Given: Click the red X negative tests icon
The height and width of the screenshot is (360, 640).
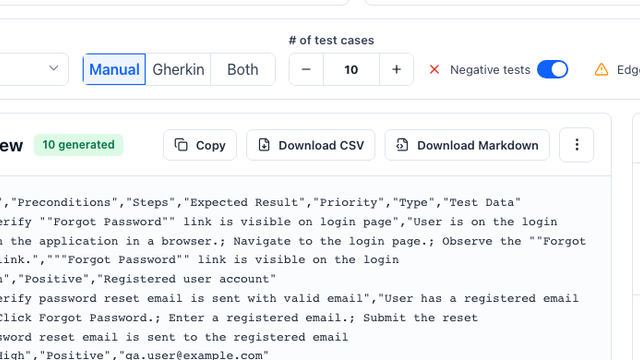Looking at the screenshot, I should 434,69.
